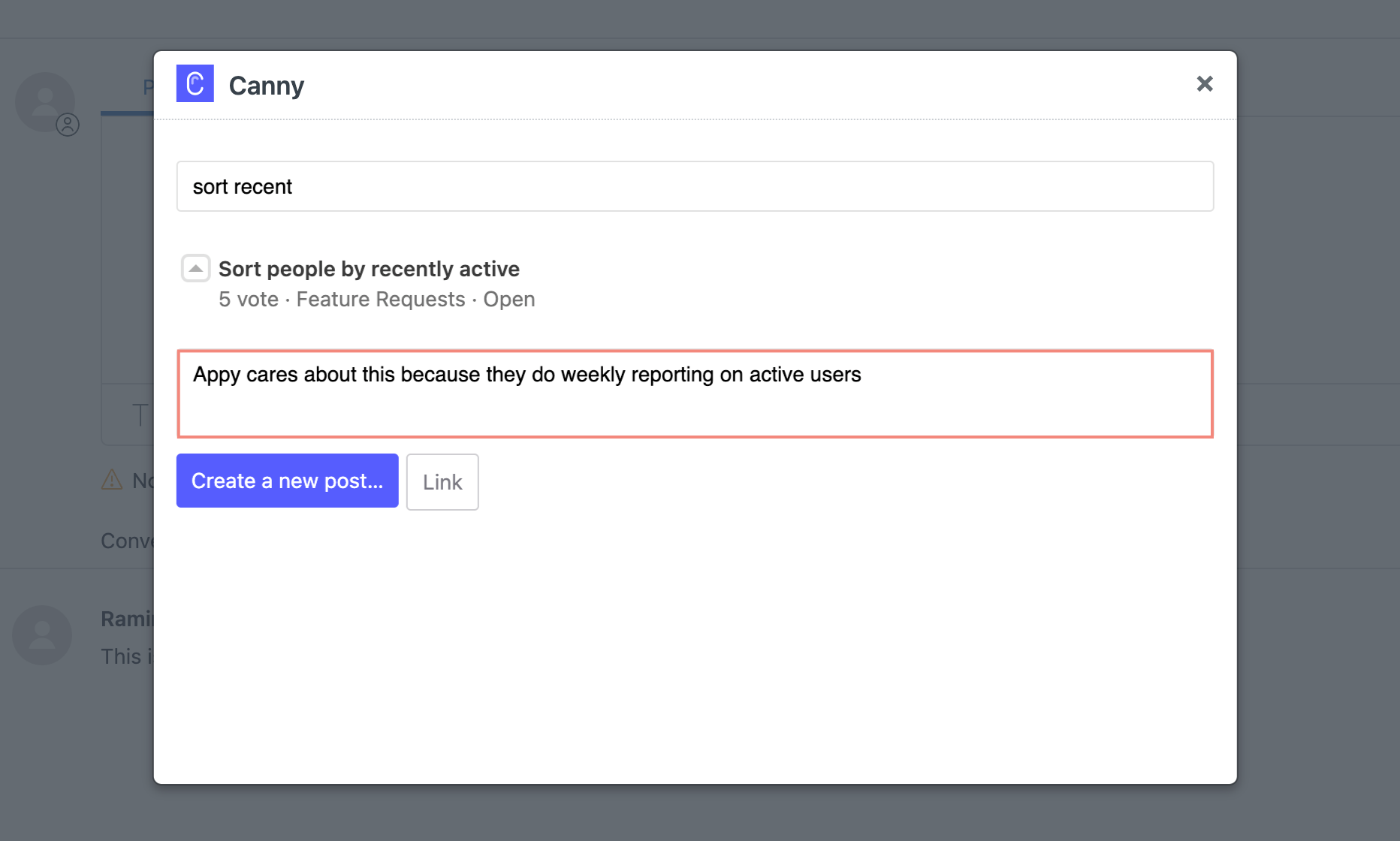Viewport: 1400px width, 841px height.
Task: Click '5 vote · Feature Requests · Open' text
Action: 377,300
